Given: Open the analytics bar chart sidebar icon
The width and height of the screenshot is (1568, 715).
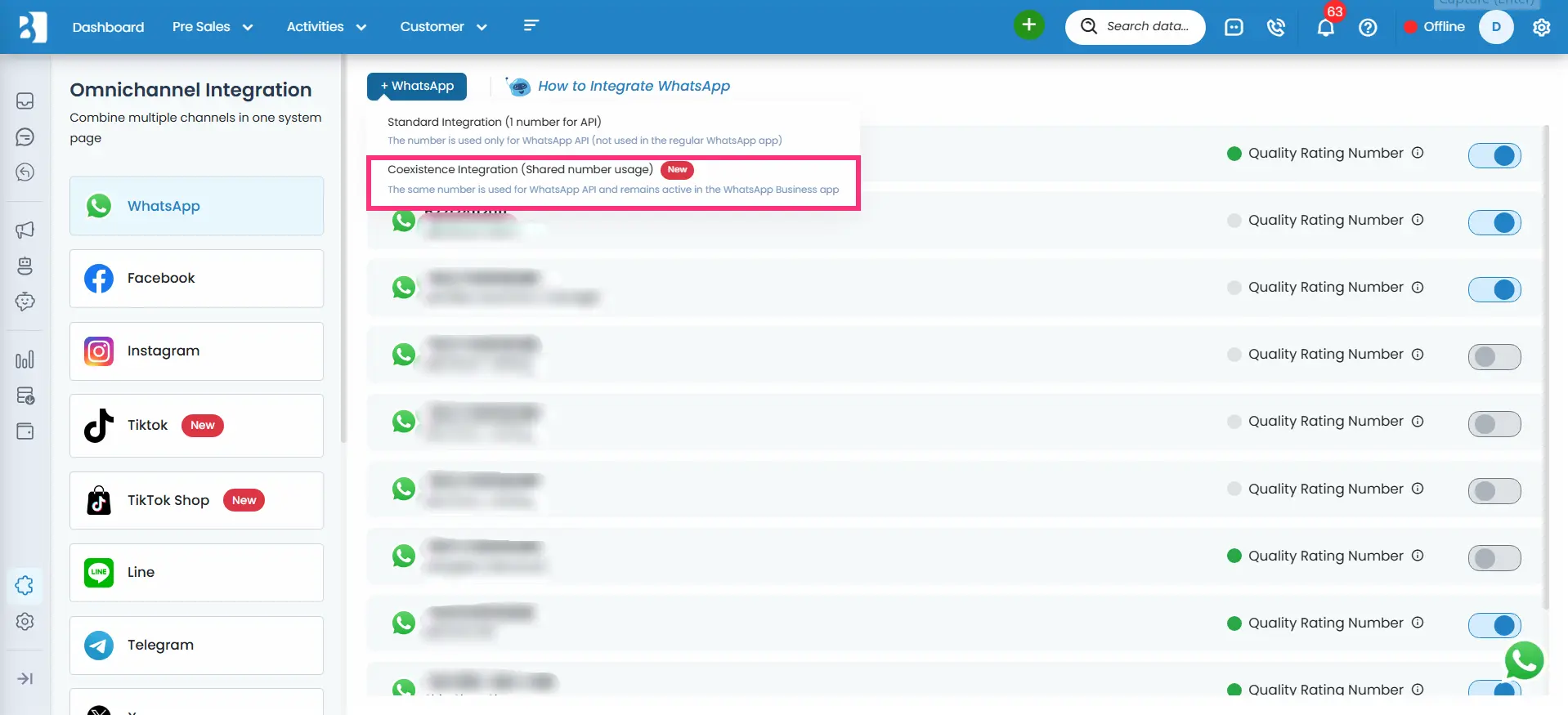Looking at the screenshot, I should point(25,360).
